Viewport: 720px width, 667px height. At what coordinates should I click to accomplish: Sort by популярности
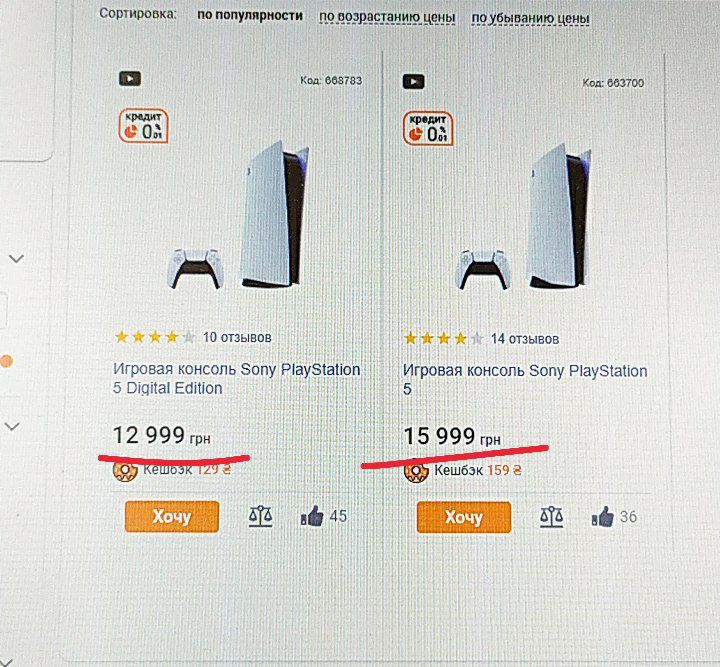pyautogui.click(x=250, y=15)
